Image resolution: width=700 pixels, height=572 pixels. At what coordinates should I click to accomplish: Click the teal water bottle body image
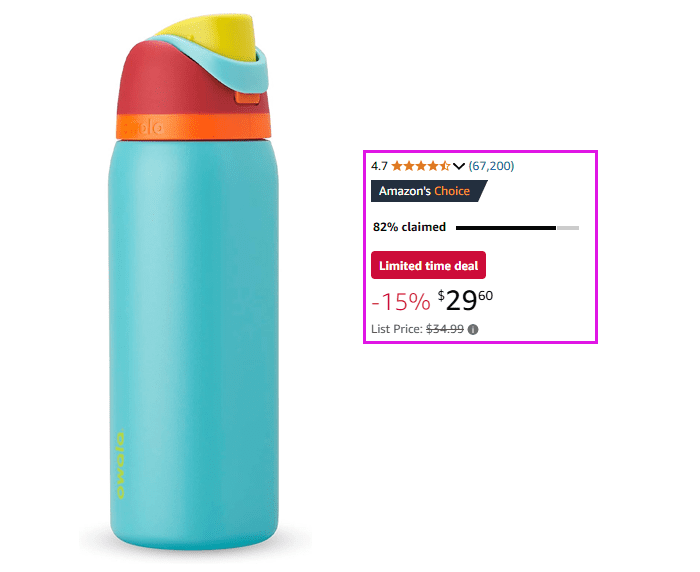(x=193, y=344)
